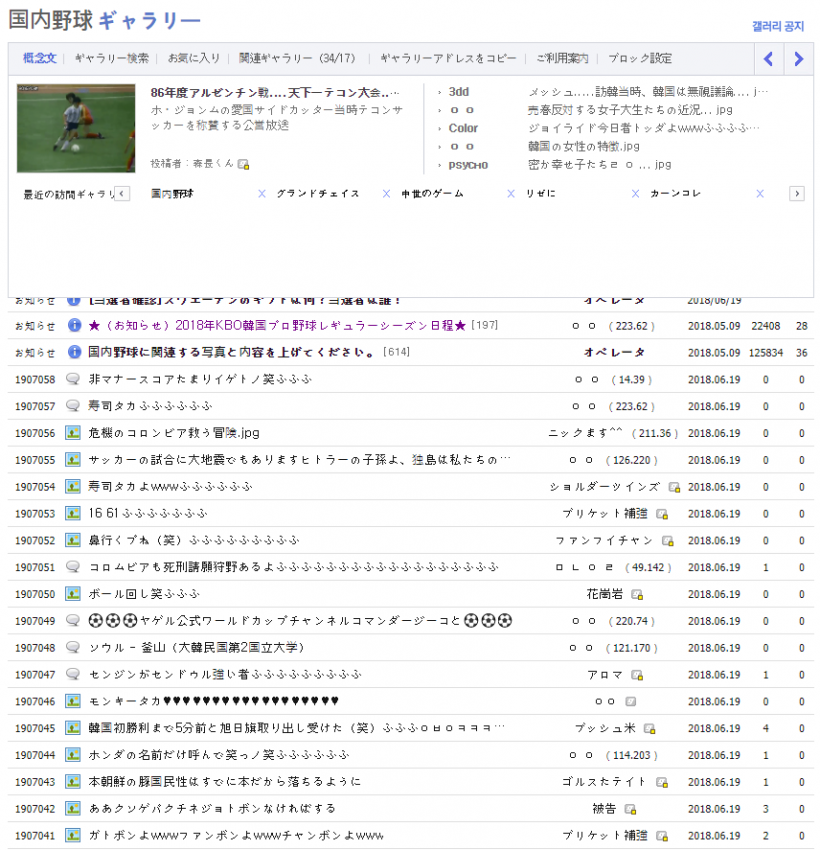Click the member badge next to 花崗岩
This screenshot has height=850, width=820.
[637, 595]
